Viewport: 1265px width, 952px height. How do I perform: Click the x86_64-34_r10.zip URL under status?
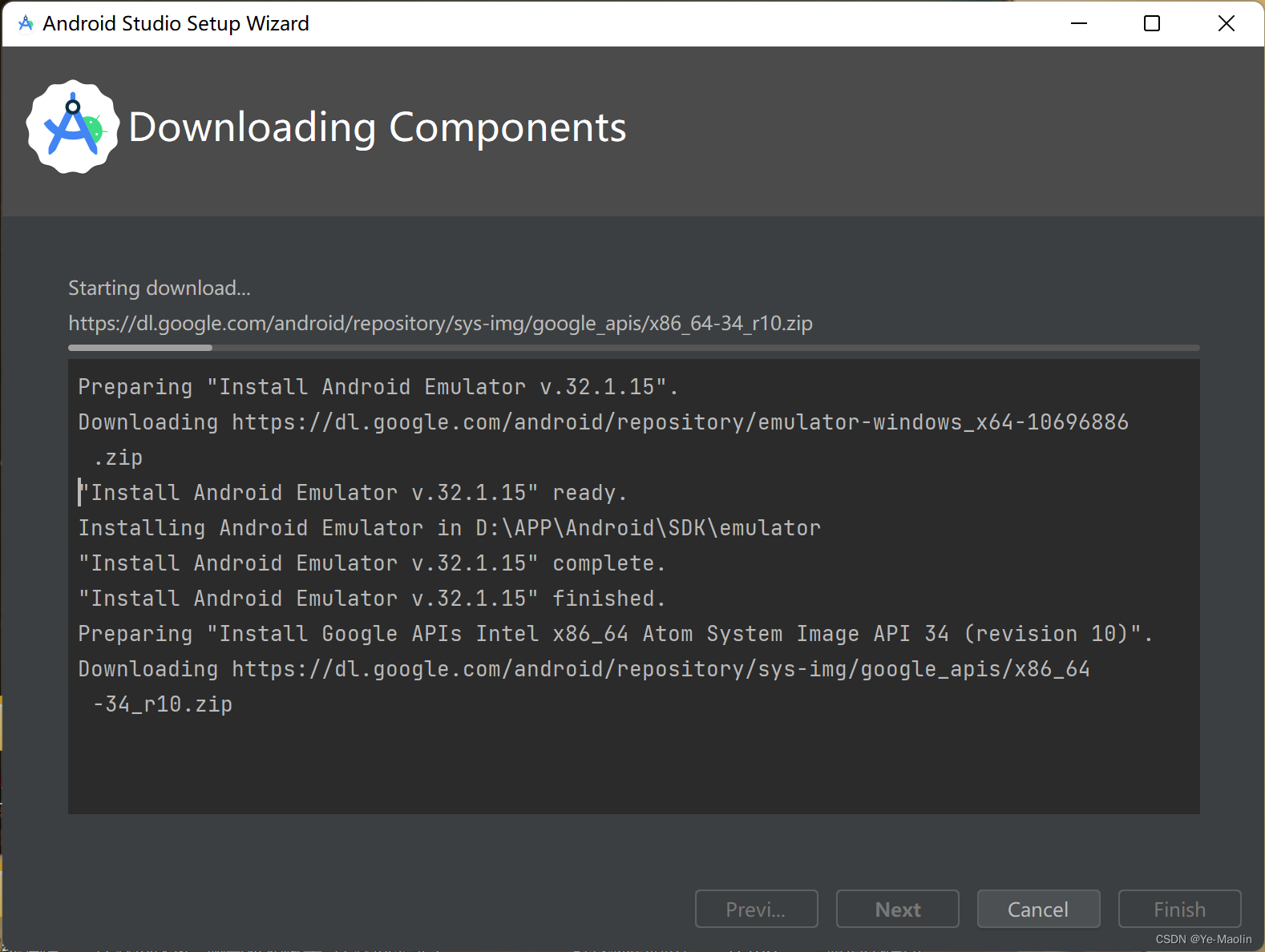(x=440, y=323)
